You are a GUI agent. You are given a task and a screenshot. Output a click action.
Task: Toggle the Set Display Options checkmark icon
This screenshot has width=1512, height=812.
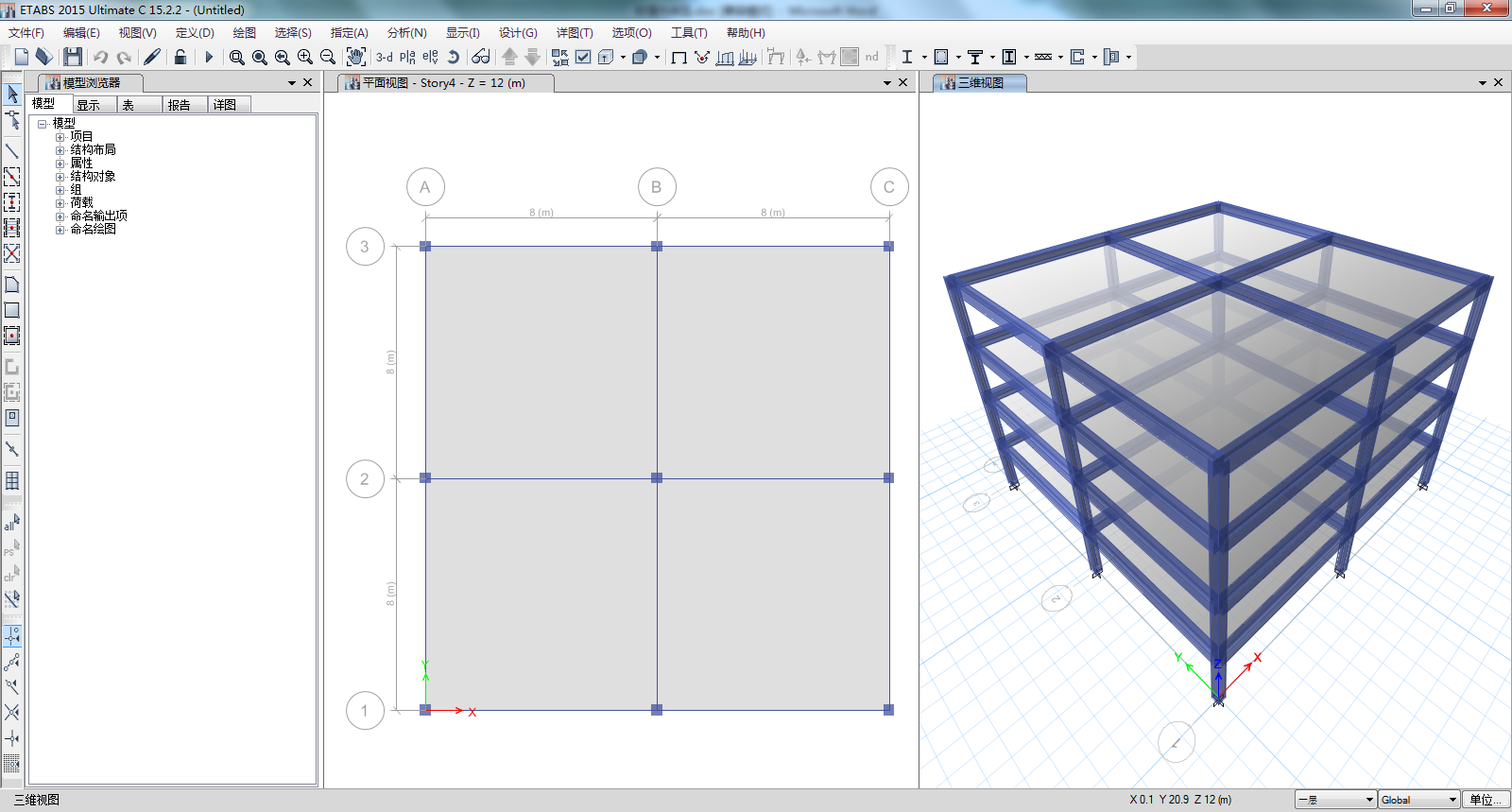coord(583,57)
